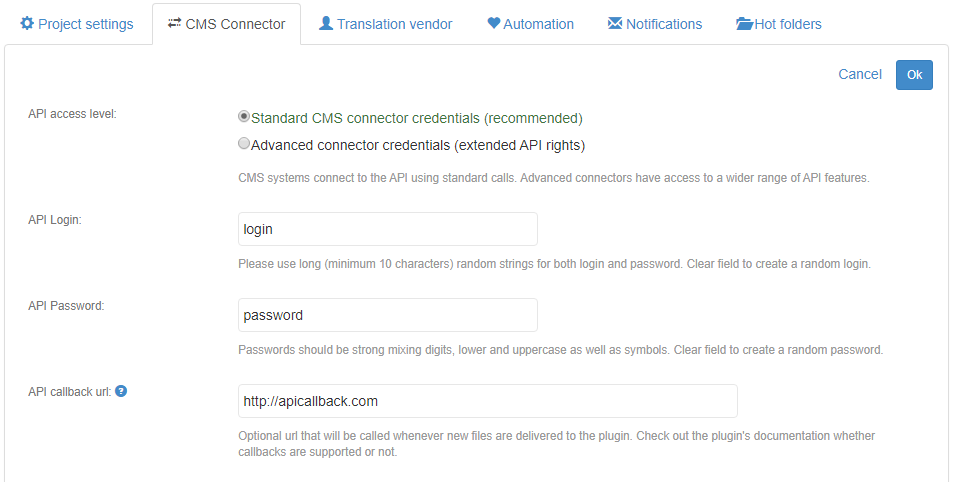Screen dimensions: 958x482
Task: Click the API callback url help icon
Action: (x=121, y=391)
